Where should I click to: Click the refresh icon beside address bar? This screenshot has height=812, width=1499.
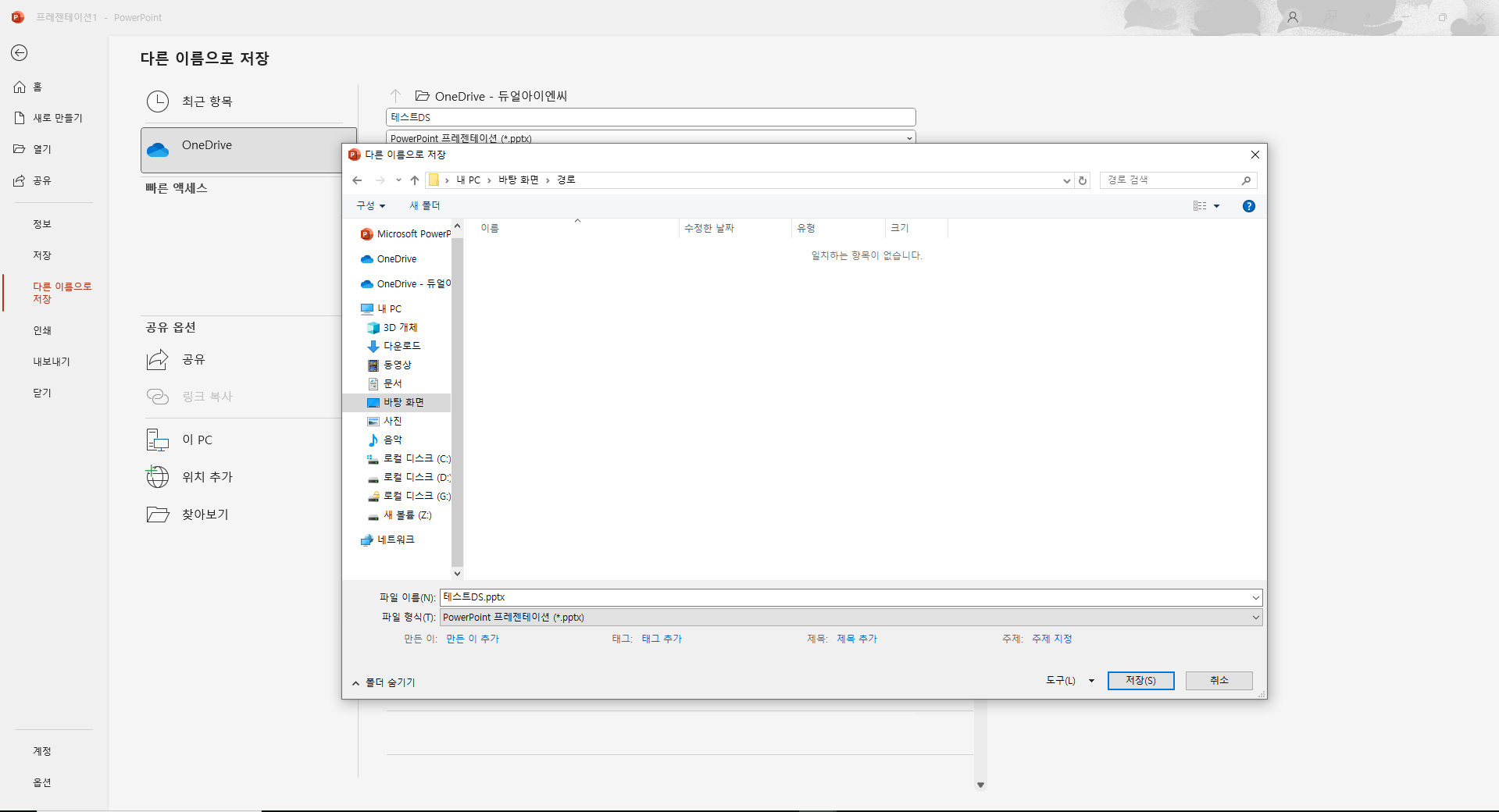pos(1083,180)
